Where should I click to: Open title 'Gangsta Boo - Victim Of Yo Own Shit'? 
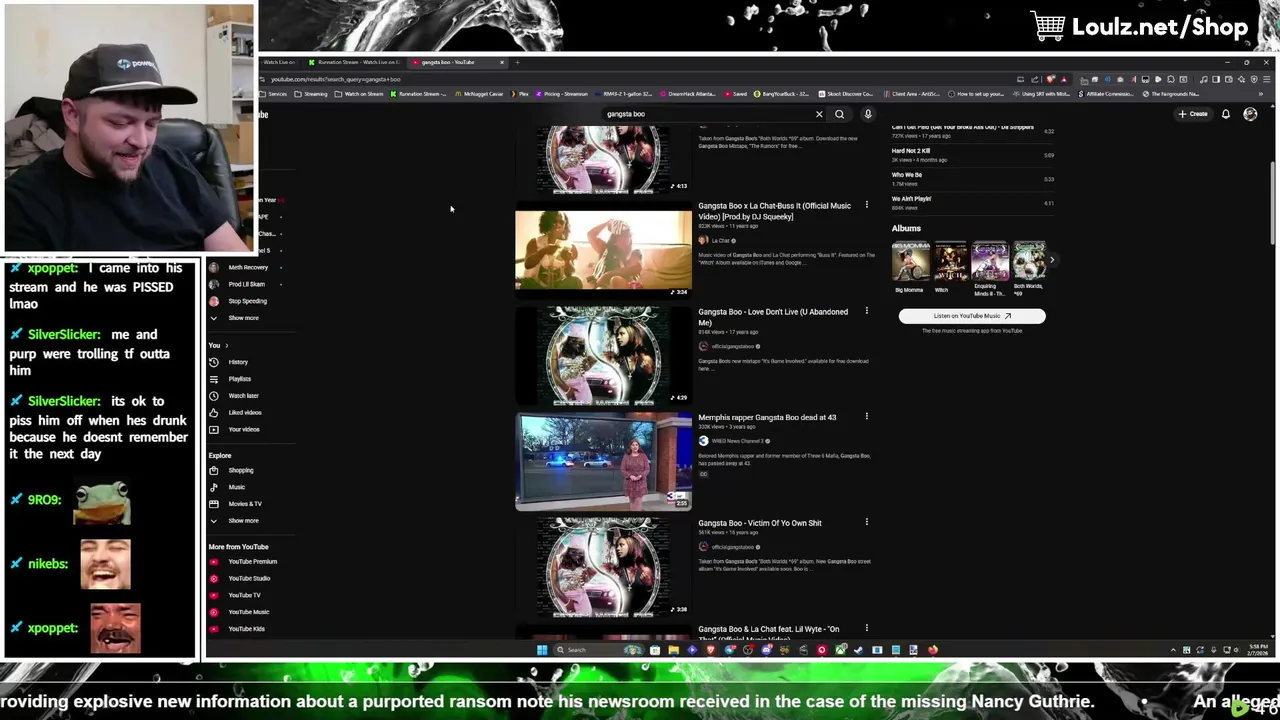[760, 523]
